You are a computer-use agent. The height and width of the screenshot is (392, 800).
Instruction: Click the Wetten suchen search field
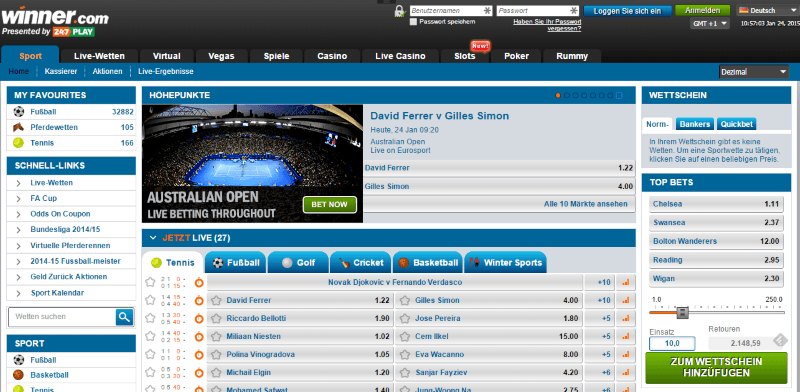(x=62, y=317)
